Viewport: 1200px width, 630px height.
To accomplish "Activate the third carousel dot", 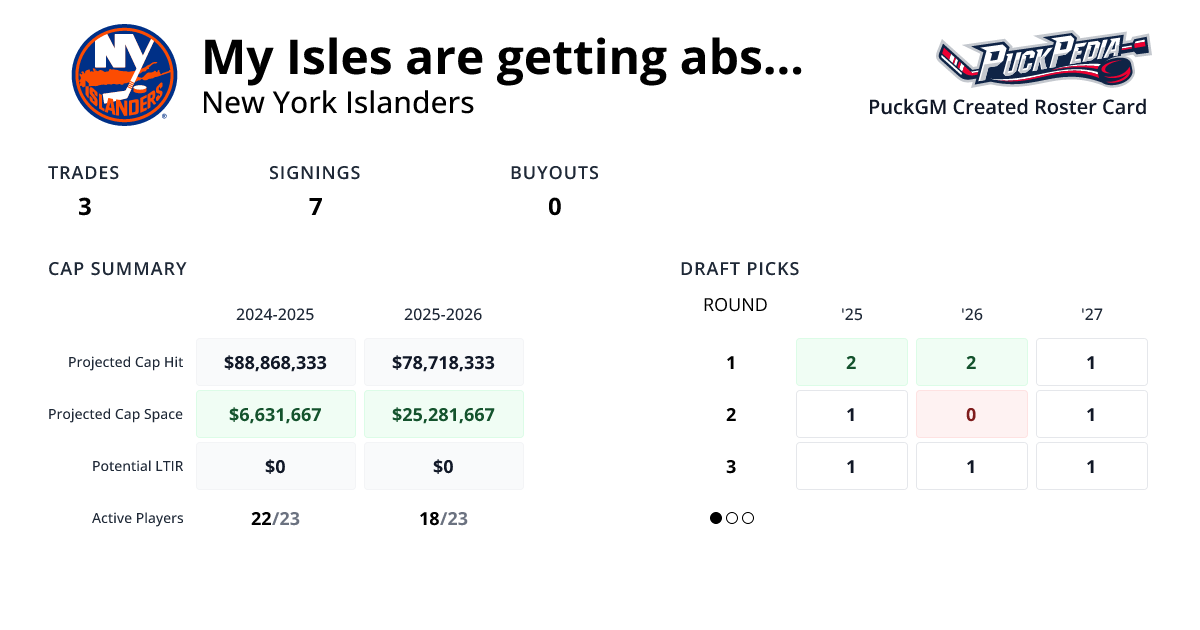I will [x=748, y=518].
